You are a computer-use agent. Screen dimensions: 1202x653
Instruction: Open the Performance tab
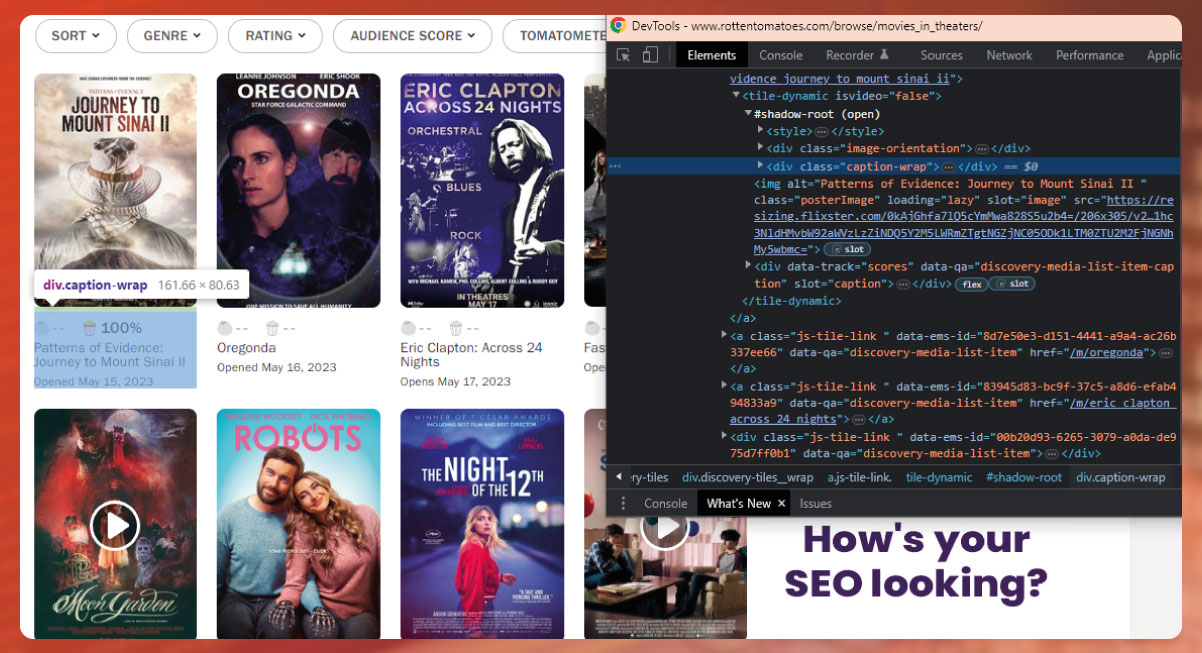pyautogui.click(x=1090, y=55)
